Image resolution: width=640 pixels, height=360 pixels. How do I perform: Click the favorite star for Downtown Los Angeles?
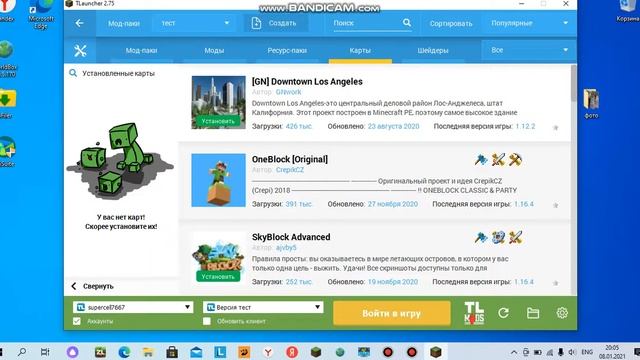[x=556, y=128]
